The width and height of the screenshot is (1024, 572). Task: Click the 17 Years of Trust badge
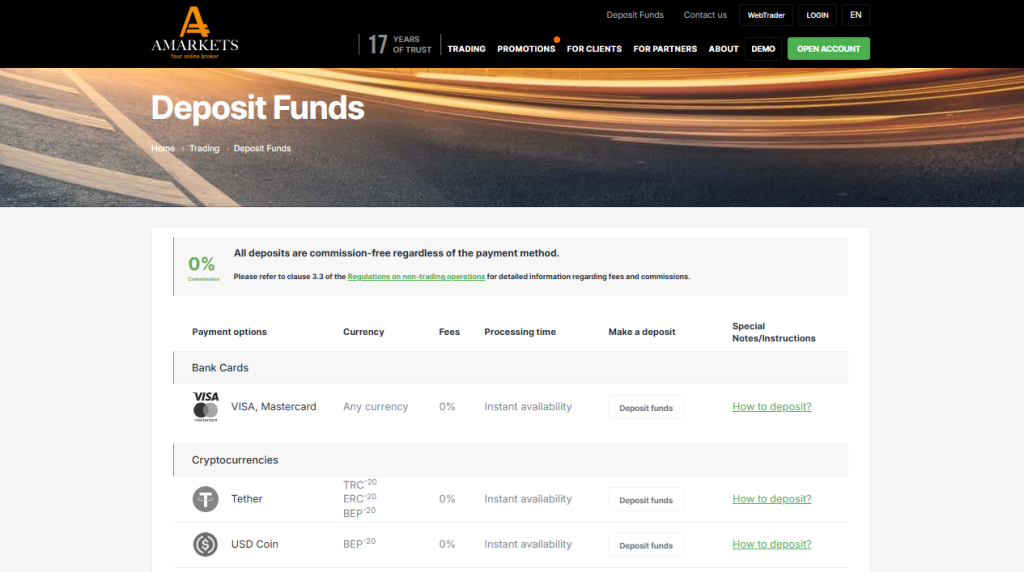(x=399, y=44)
